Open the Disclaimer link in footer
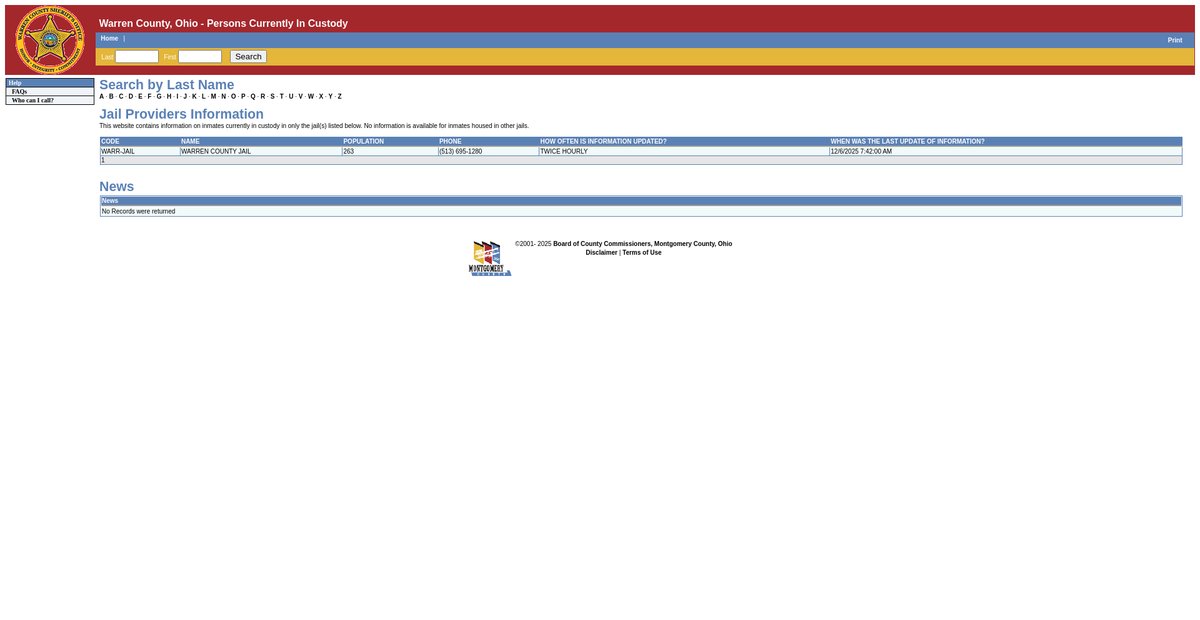 coord(601,253)
